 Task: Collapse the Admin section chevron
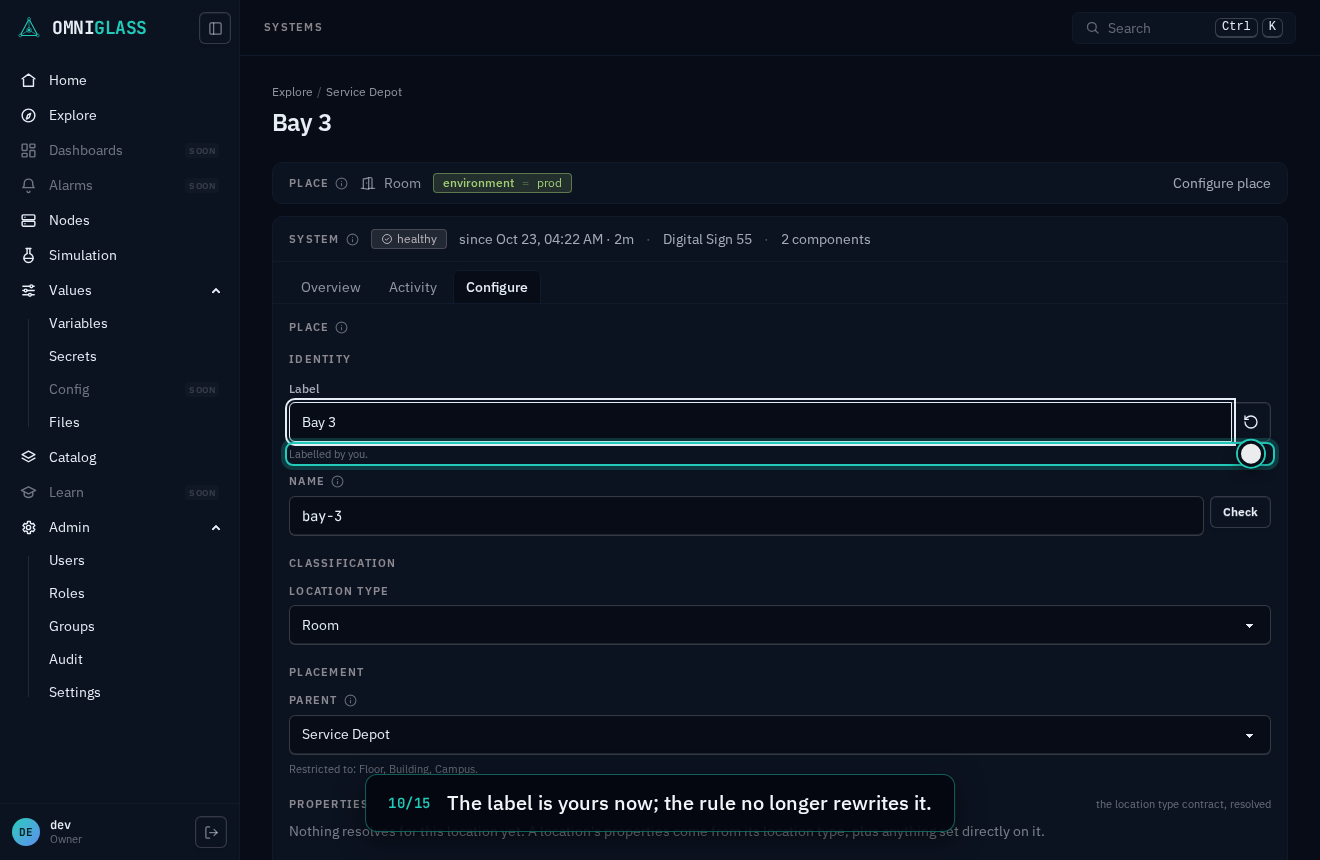[x=216, y=527]
